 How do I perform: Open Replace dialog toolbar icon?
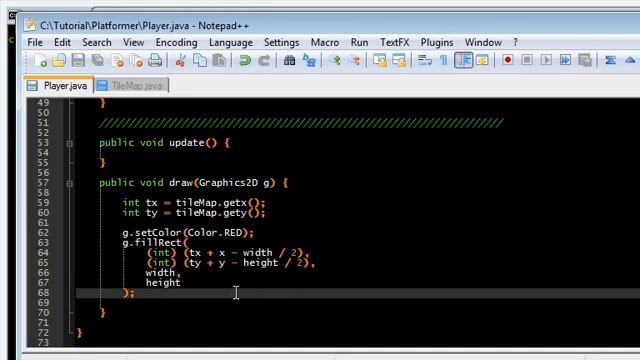(309, 61)
